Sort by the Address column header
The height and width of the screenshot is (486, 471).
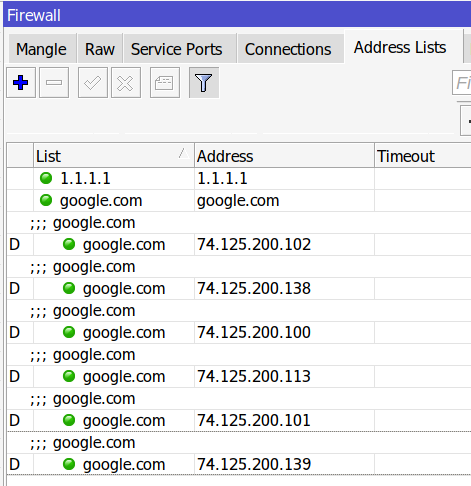(x=284, y=156)
